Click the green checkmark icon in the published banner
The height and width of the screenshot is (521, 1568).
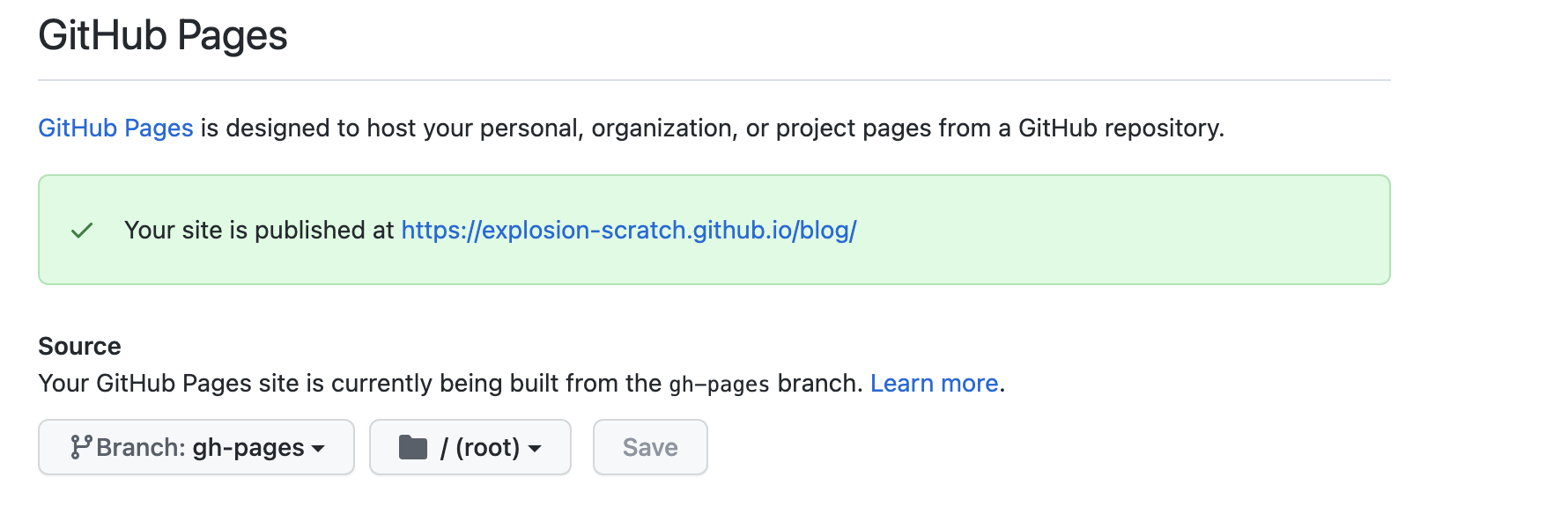79,231
